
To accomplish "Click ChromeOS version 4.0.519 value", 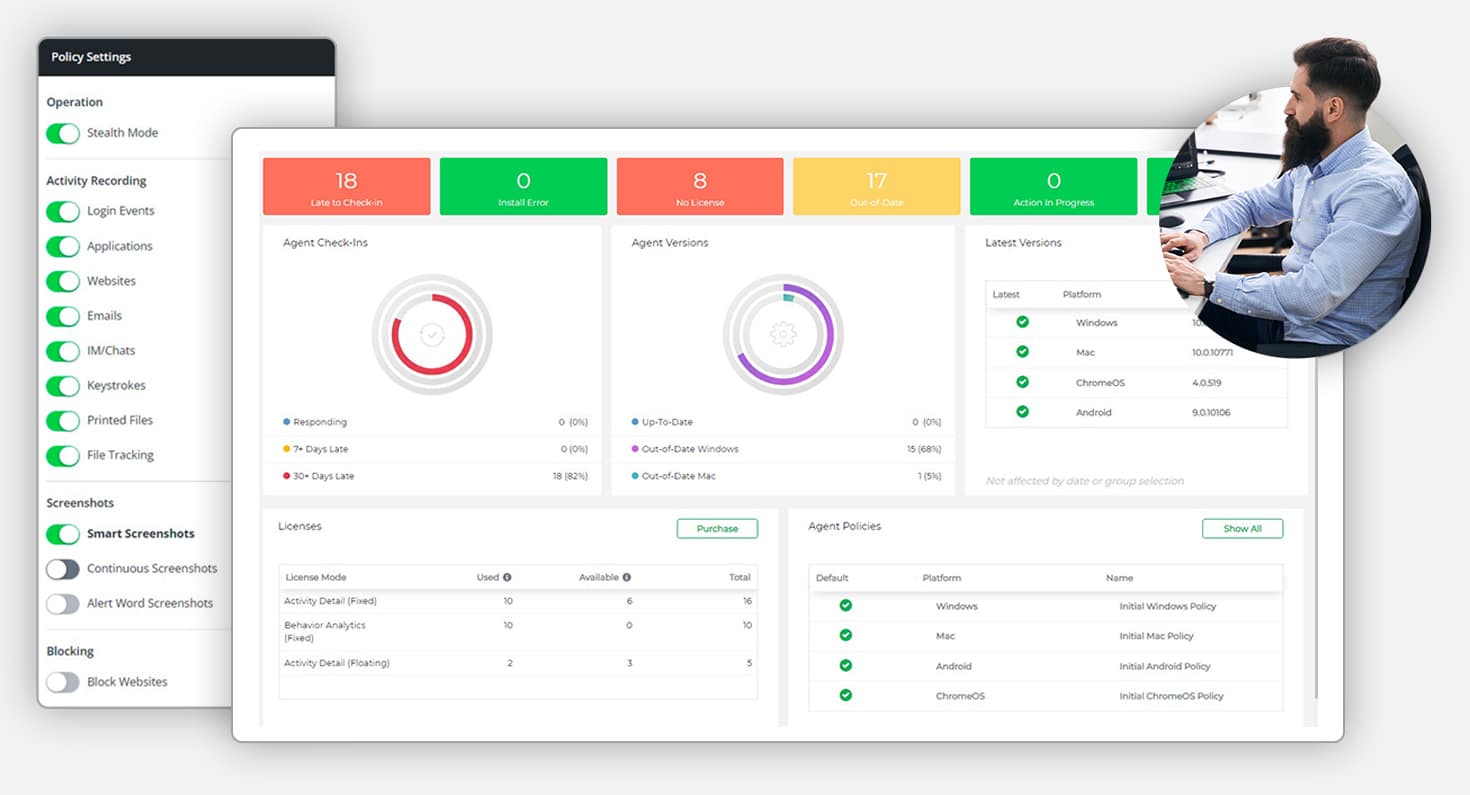I will (x=1207, y=383).
